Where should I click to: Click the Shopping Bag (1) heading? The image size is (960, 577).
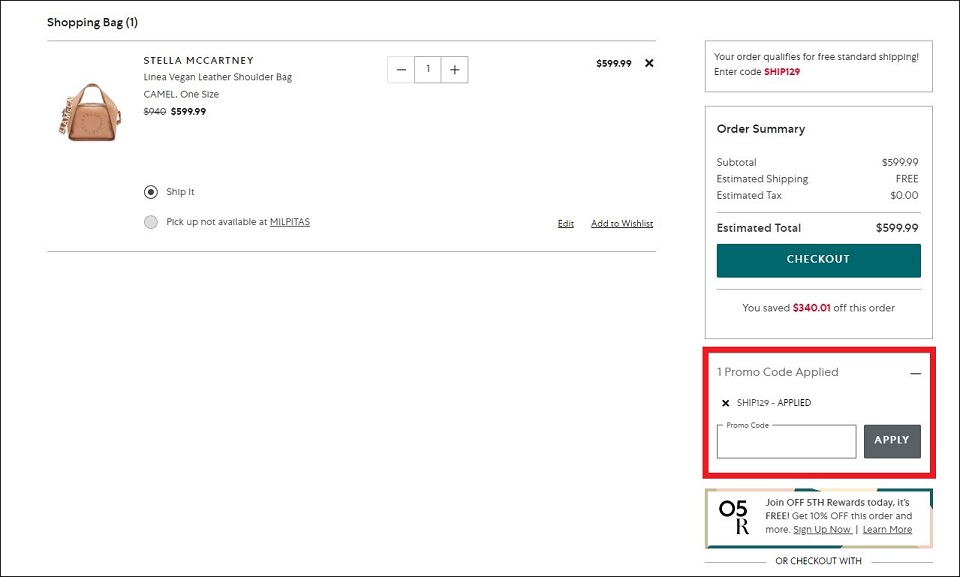(92, 23)
